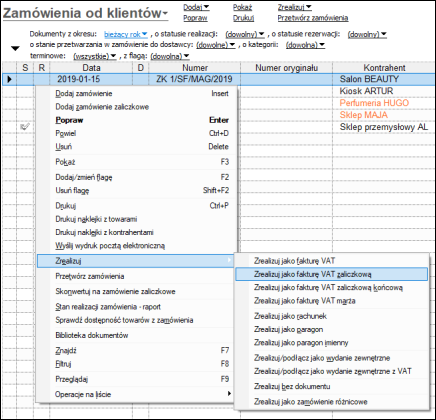Choose Dodaj zamówienie from context menu
436x420 pixels.
[x=137, y=94]
